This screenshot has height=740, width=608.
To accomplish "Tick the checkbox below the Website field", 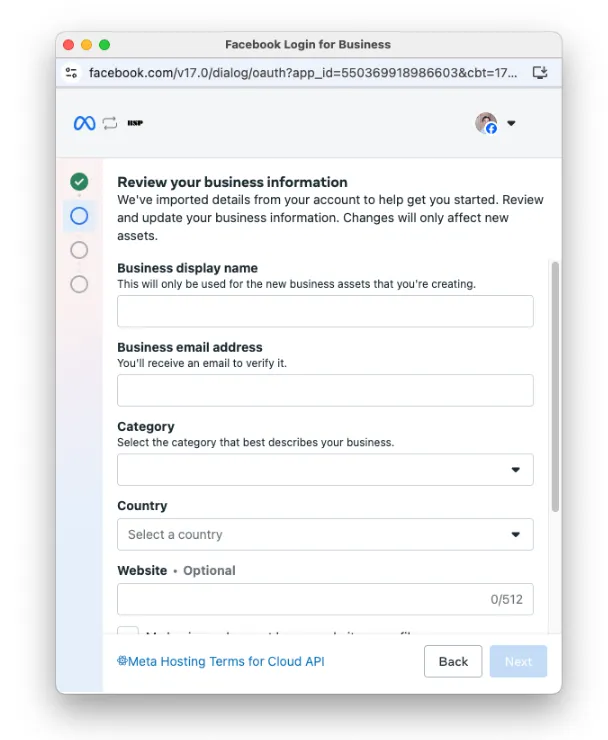I will point(128,631).
